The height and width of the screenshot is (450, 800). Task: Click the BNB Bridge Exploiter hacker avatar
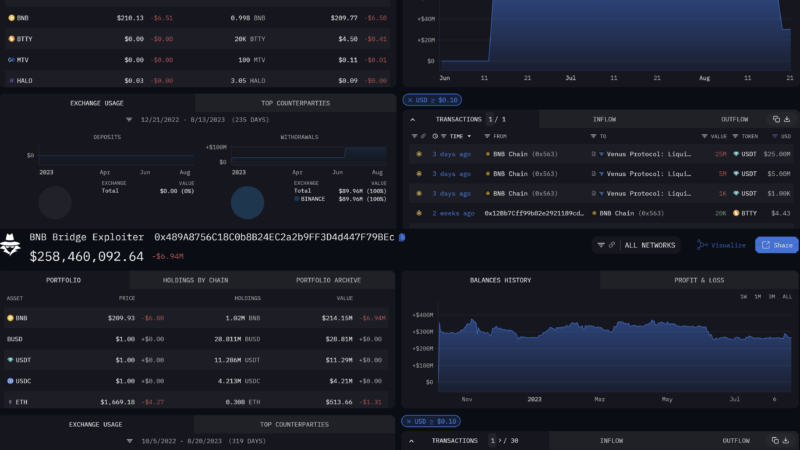[10, 244]
